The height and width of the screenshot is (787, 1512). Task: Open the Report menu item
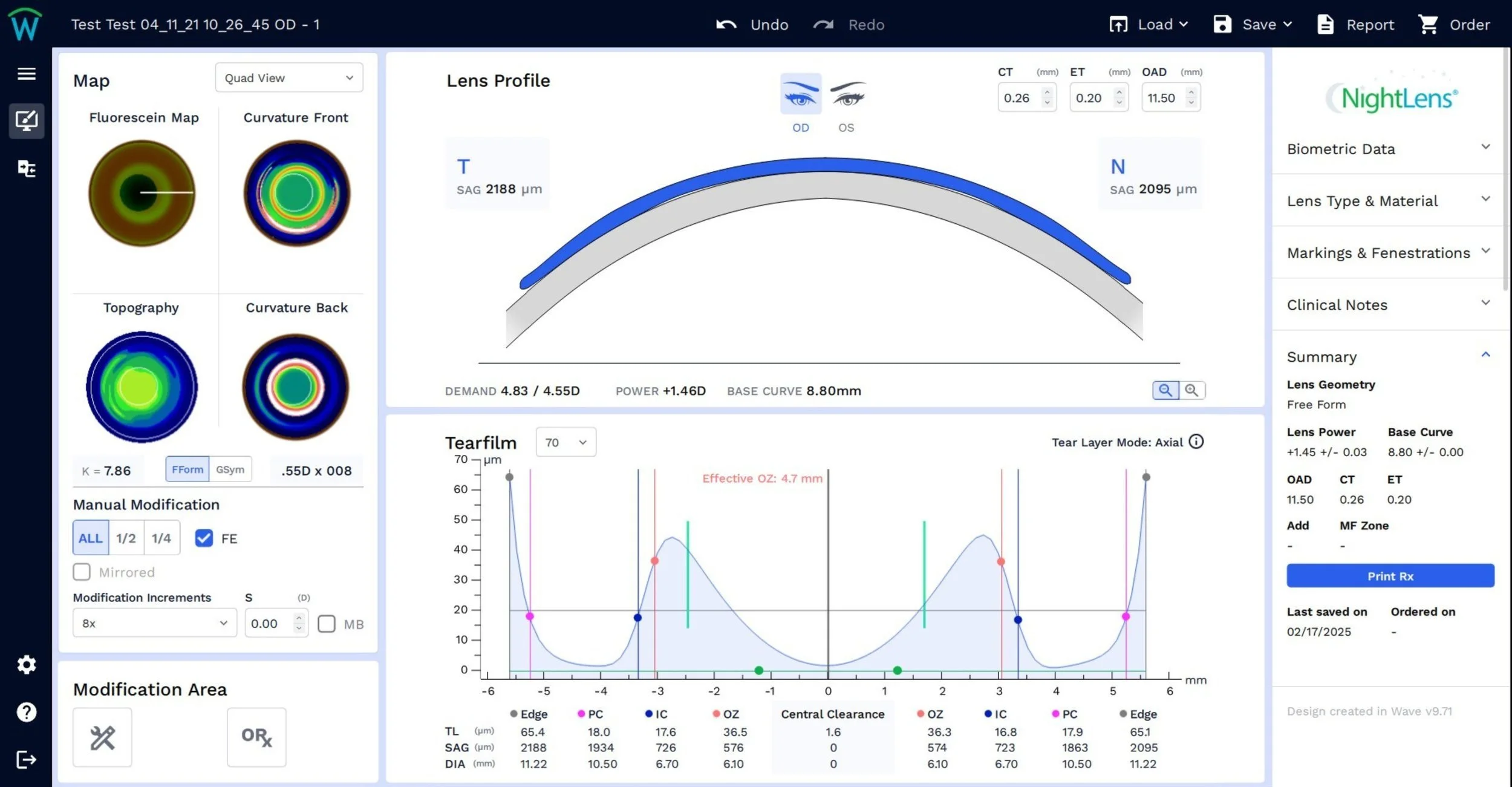tap(1356, 25)
